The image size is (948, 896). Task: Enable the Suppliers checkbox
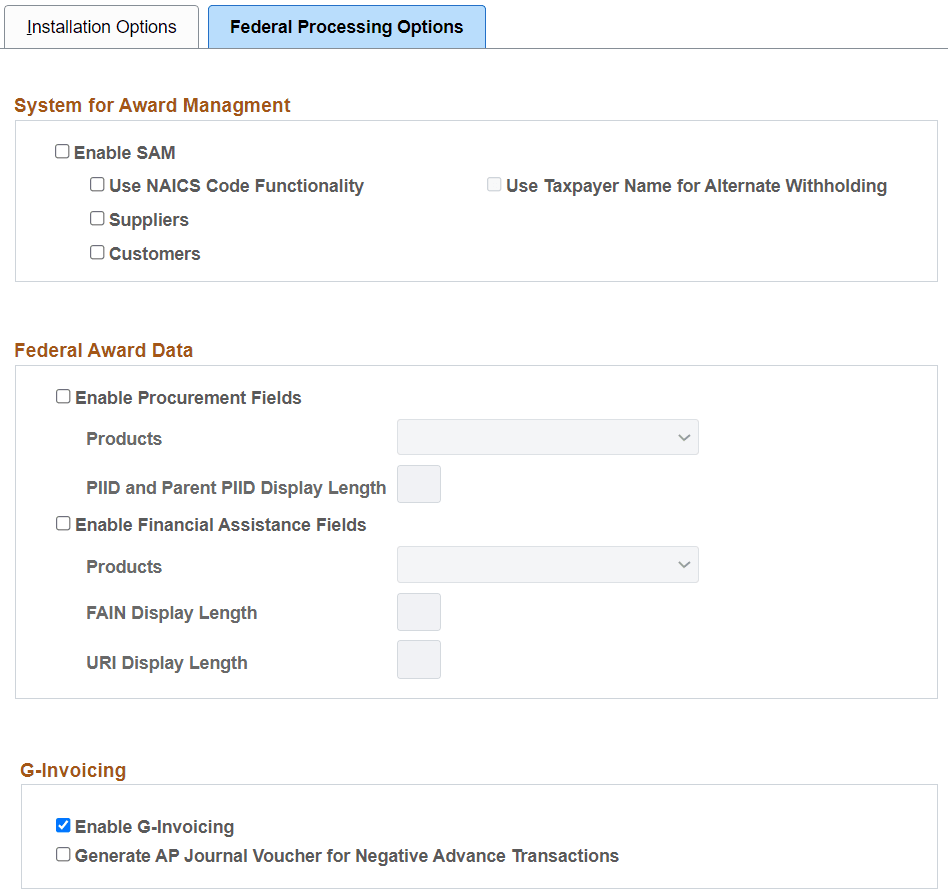coord(97,218)
